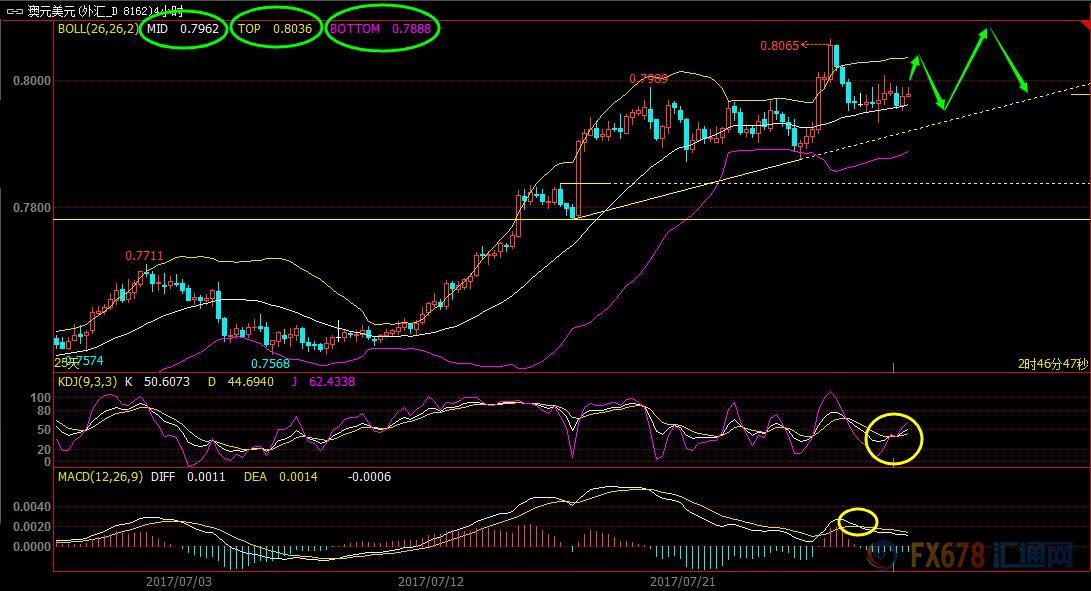
Task: Click the 0.8065 high price marker
Action: (x=780, y=45)
